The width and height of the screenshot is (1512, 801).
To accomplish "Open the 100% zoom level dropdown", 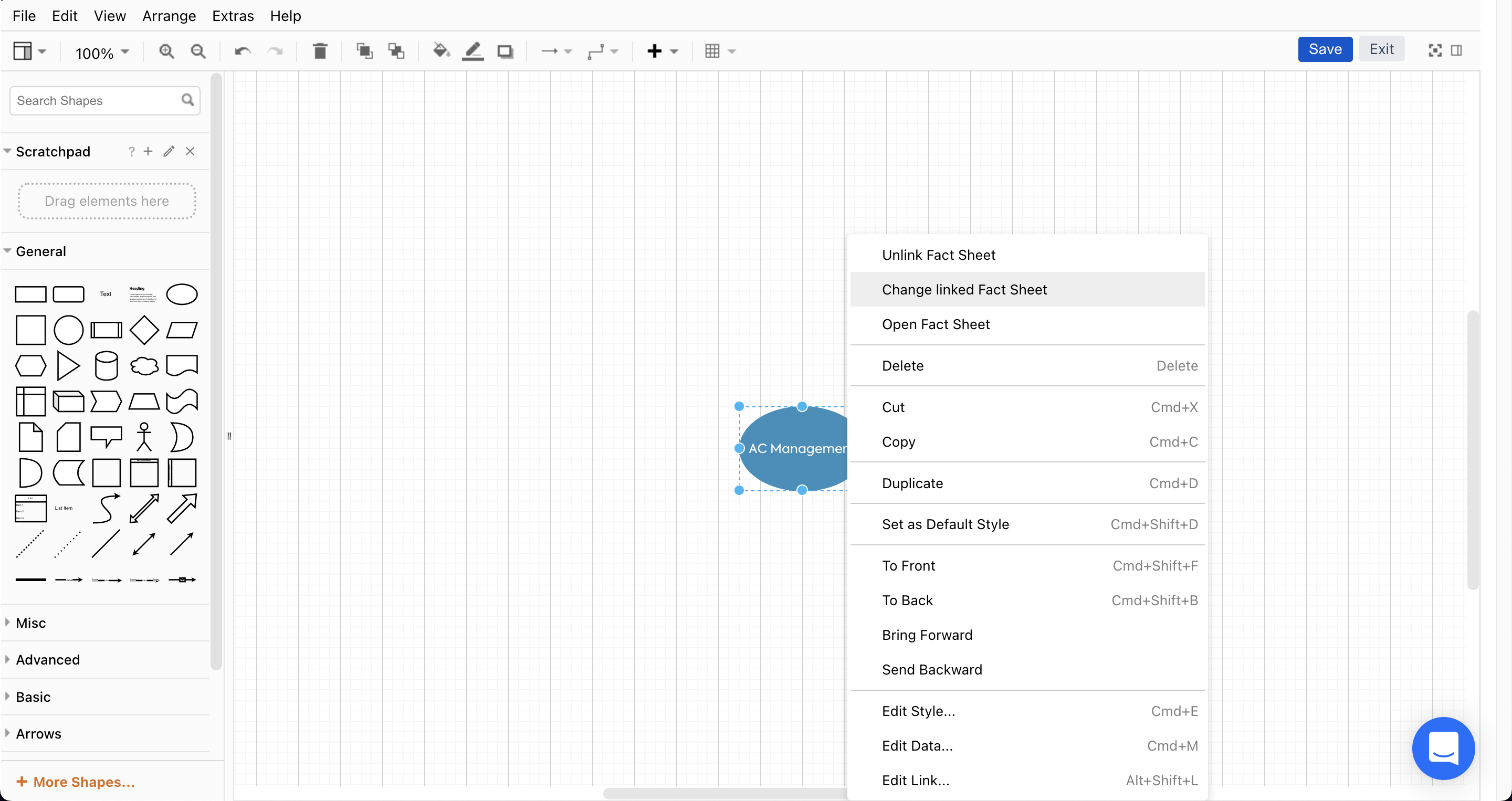I will [101, 53].
